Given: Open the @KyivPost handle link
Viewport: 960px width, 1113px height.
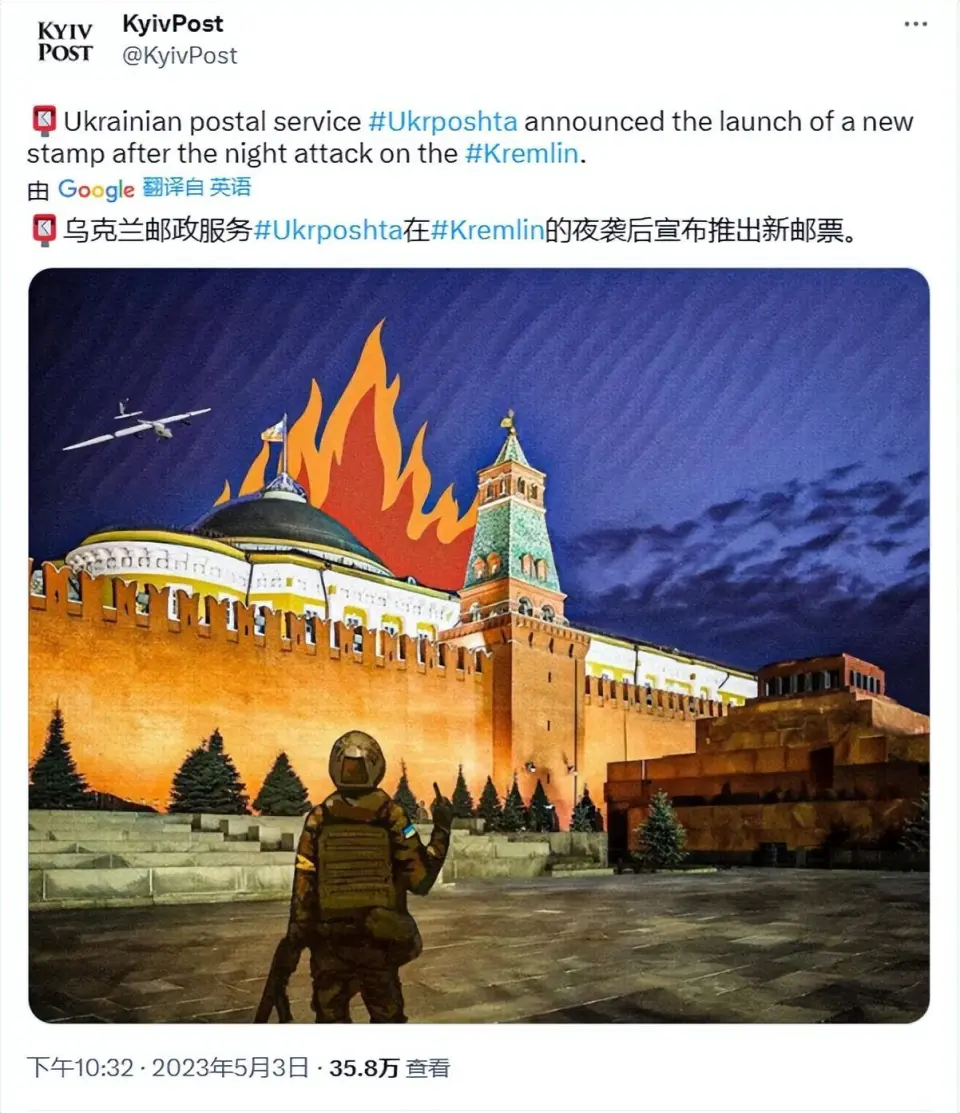Looking at the screenshot, I should tap(180, 55).
